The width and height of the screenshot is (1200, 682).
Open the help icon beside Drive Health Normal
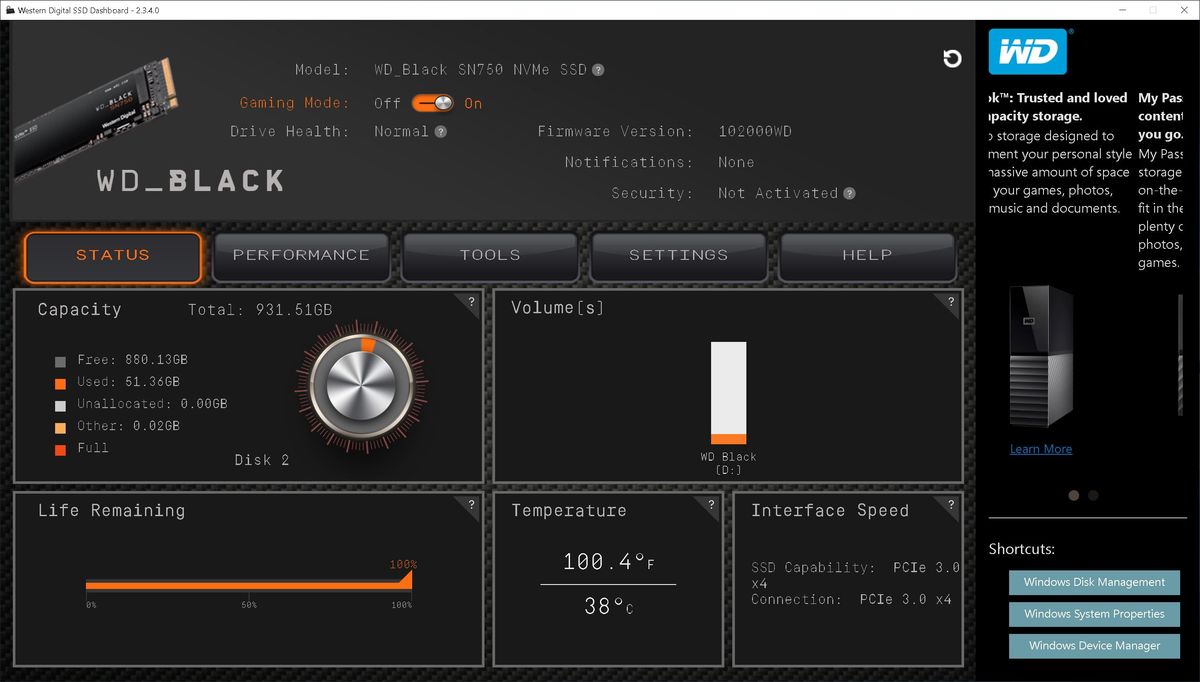[x=441, y=131]
